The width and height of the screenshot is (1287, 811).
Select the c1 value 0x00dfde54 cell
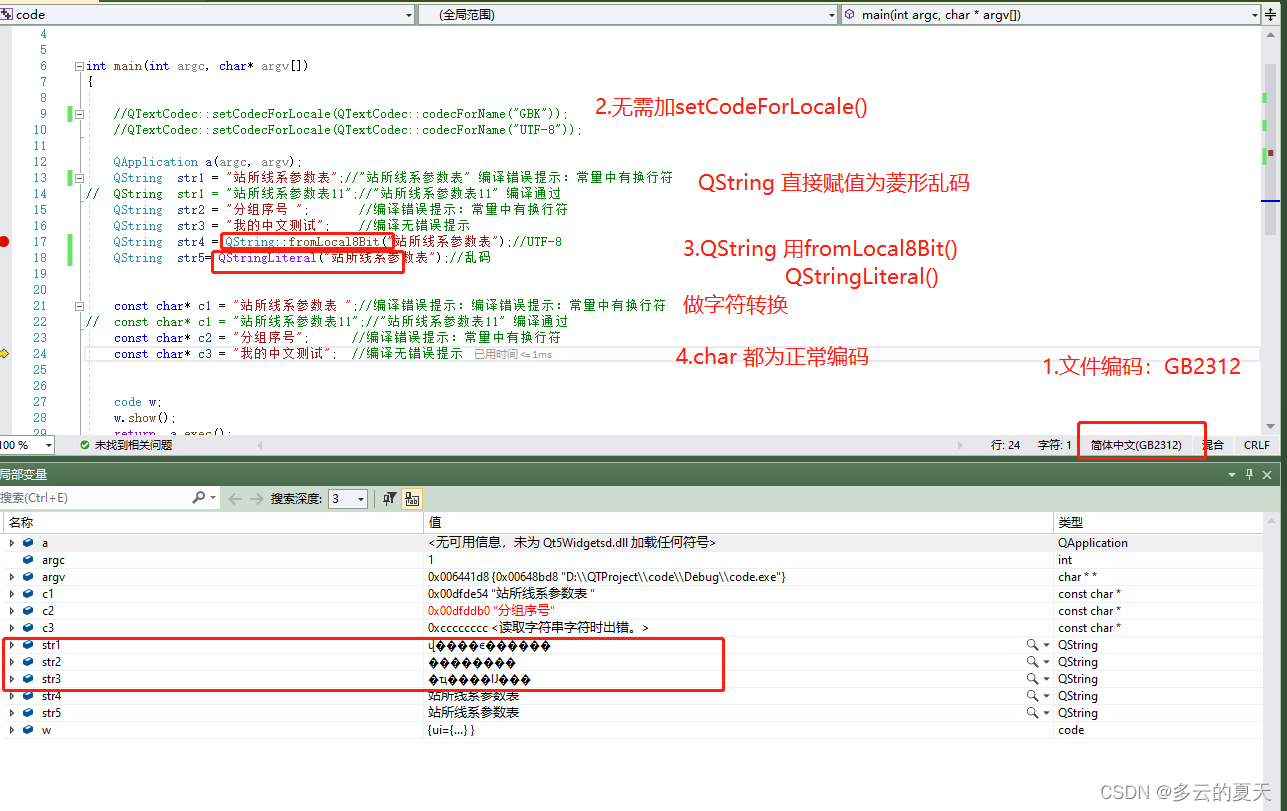point(511,594)
